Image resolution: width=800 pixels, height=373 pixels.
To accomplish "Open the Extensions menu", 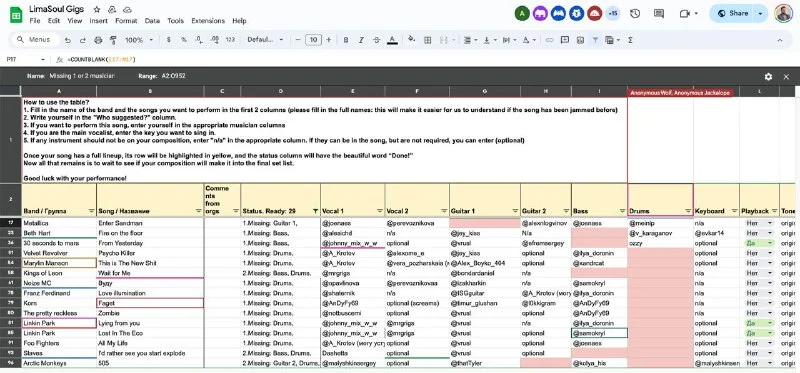I will [x=208, y=21].
